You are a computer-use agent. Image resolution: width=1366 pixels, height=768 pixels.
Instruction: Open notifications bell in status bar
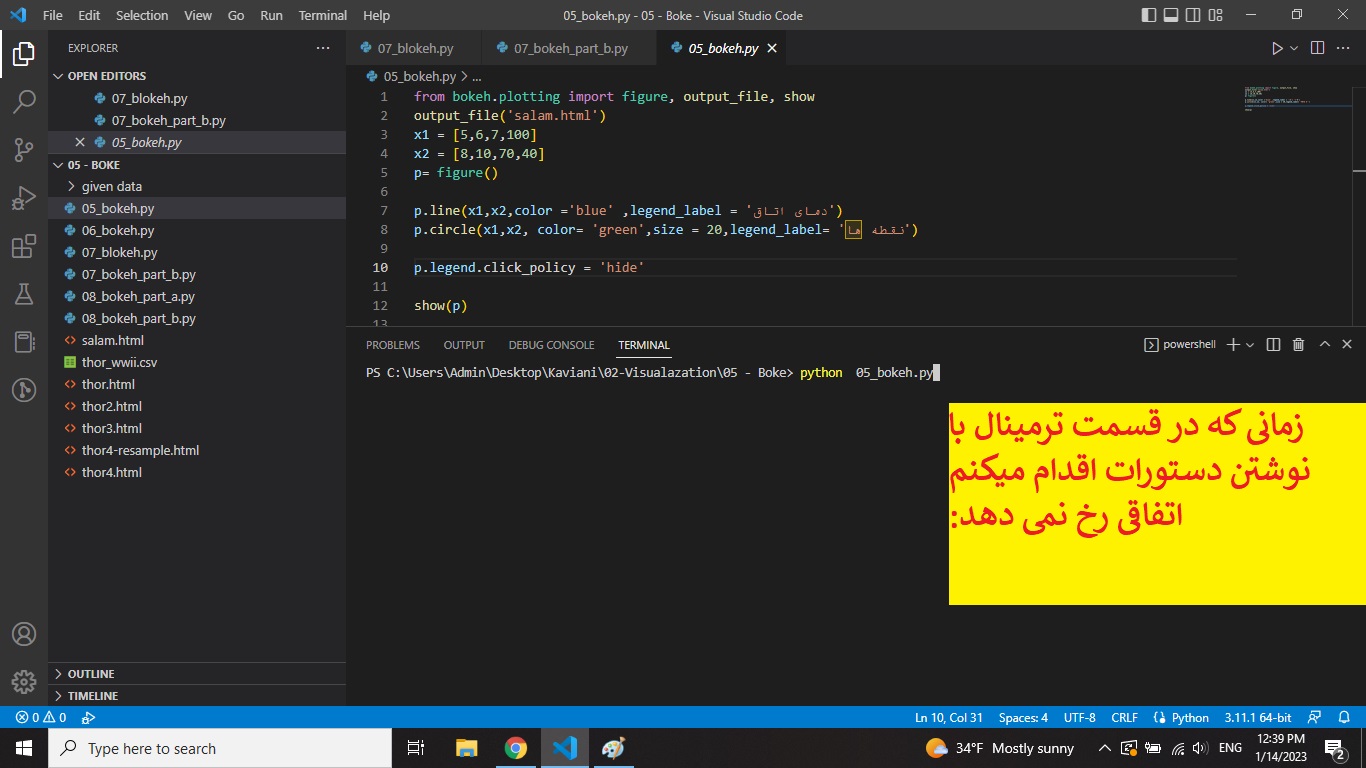[x=1345, y=717]
